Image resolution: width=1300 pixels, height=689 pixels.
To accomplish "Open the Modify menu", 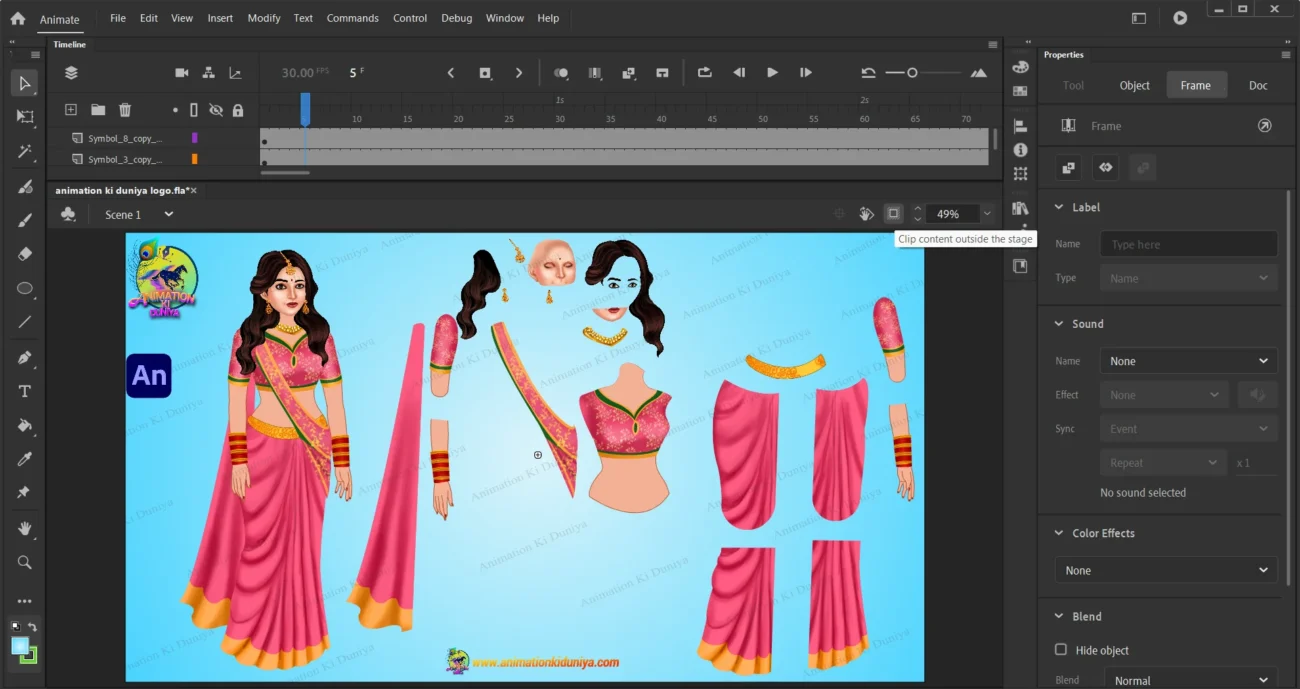I will (264, 18).
